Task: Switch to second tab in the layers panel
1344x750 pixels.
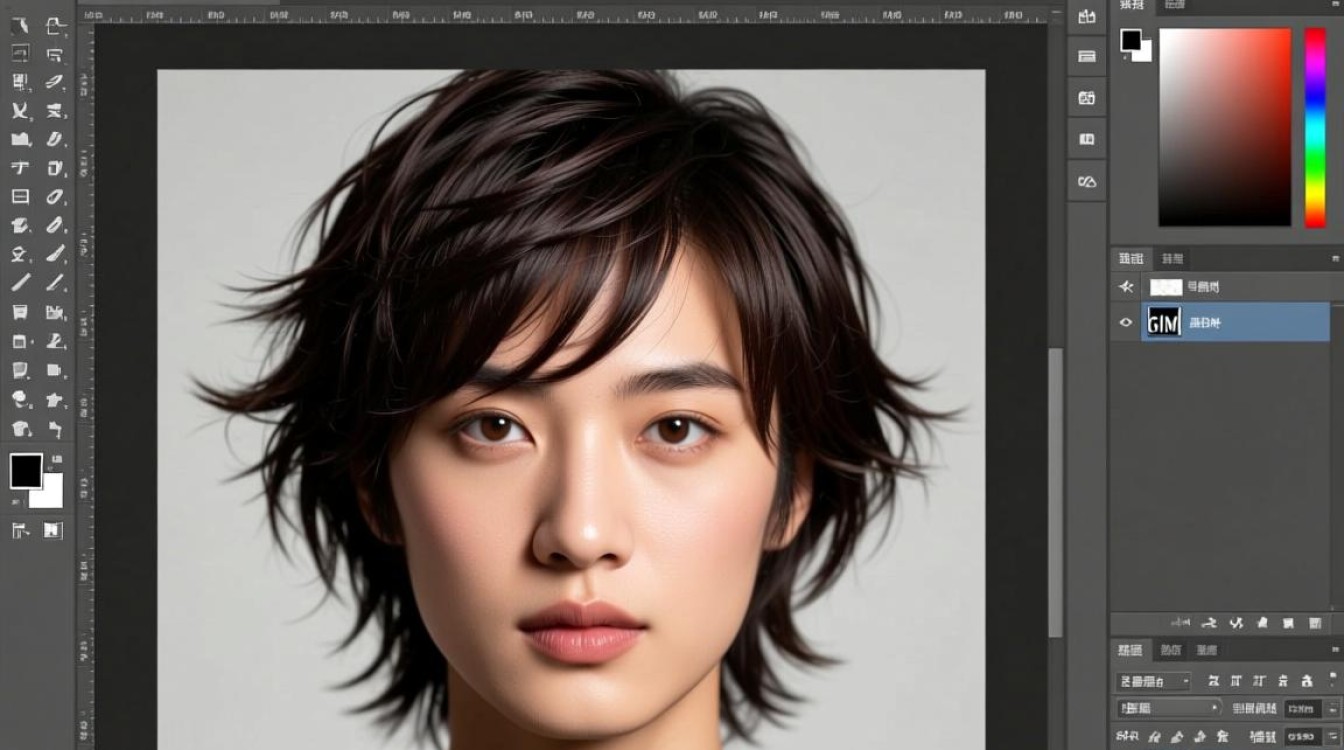Action: coord(1173,259)
